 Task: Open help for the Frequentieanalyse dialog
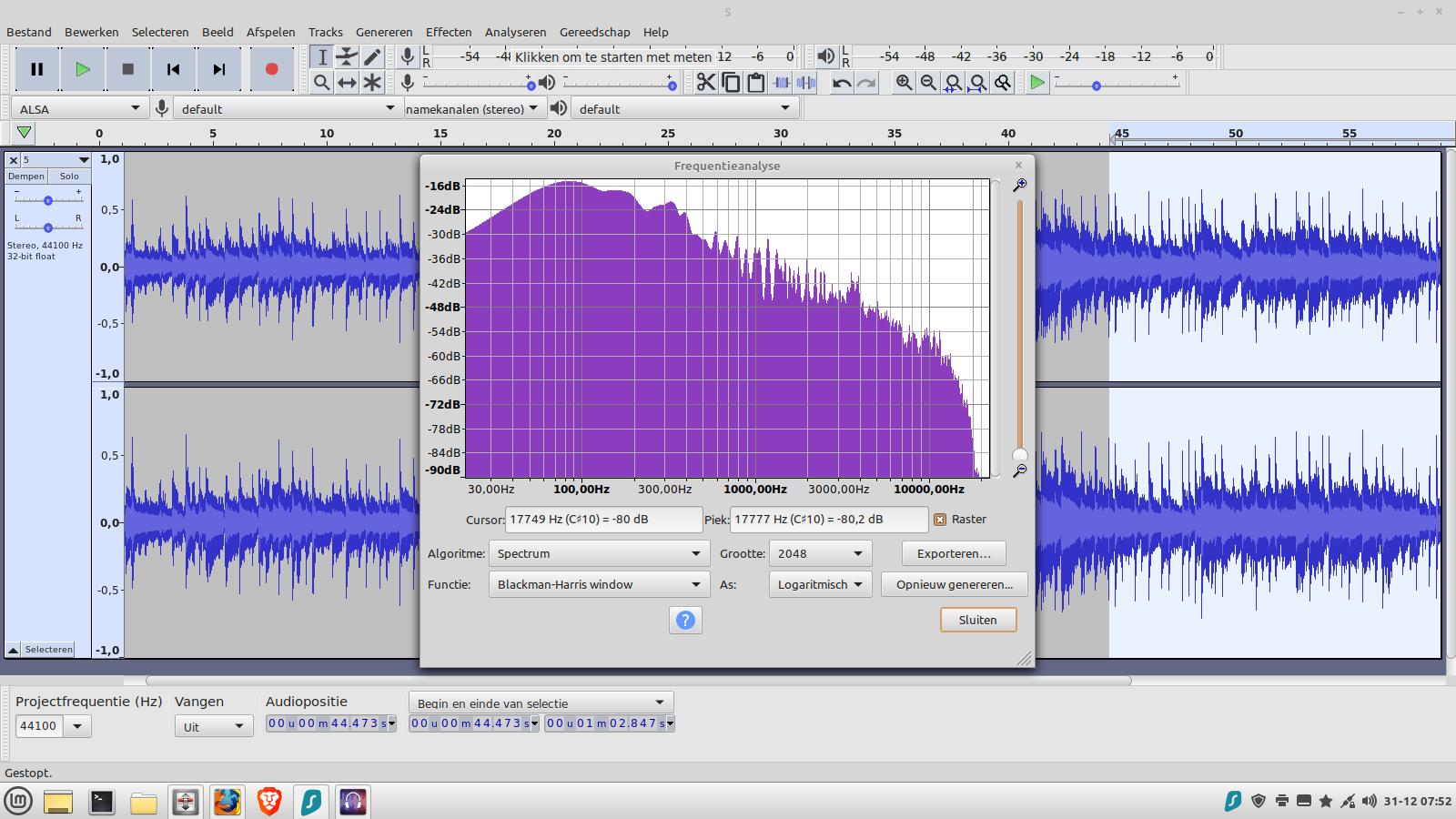pos(685,620)
